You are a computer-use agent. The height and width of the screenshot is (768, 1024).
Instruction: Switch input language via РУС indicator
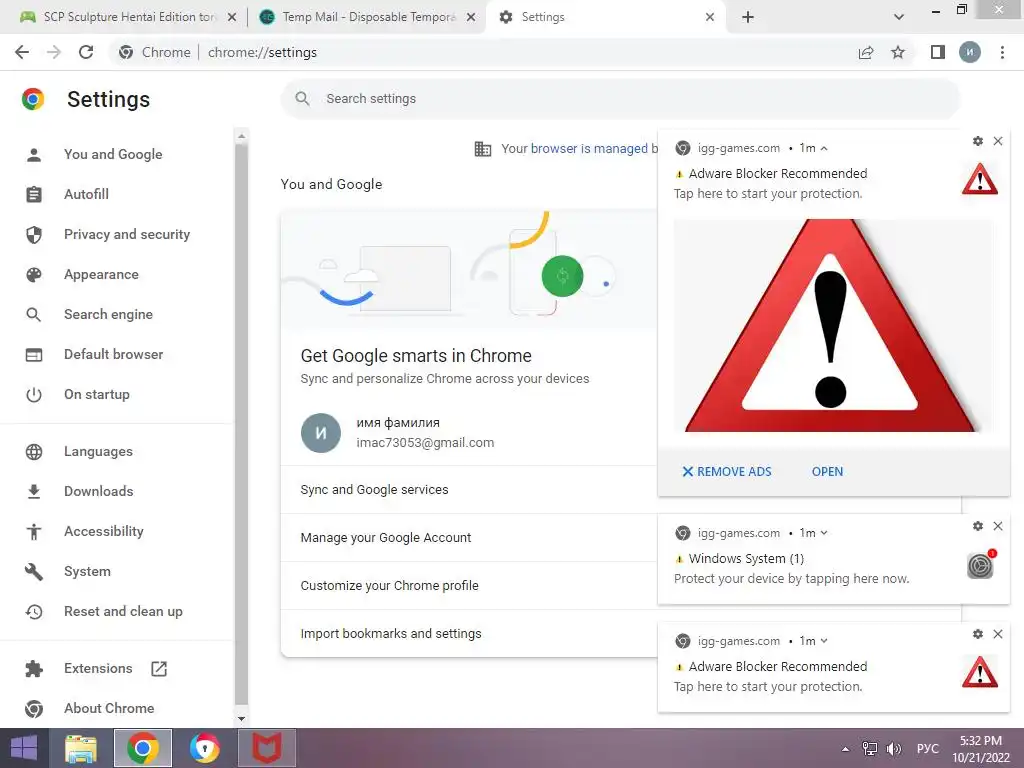pos(927,749)
